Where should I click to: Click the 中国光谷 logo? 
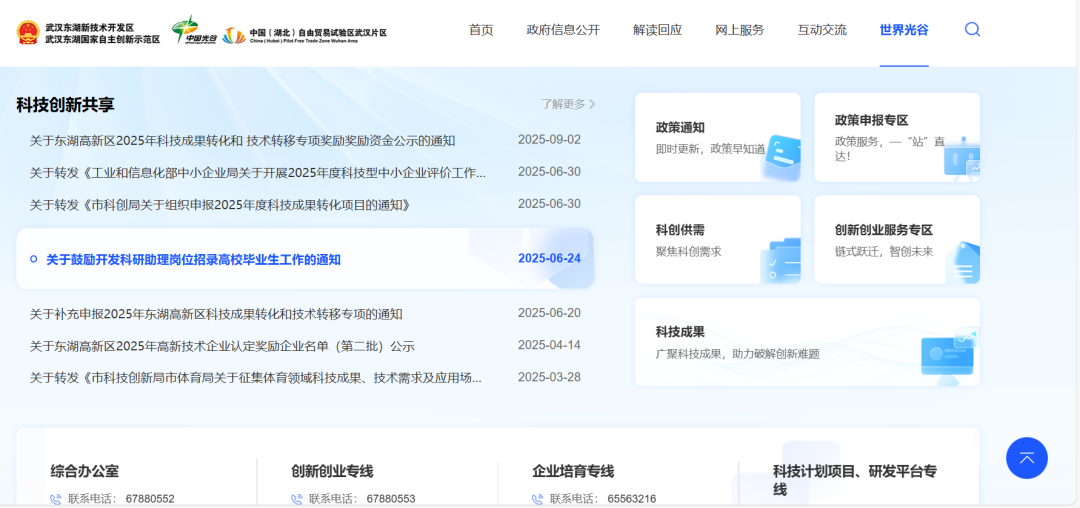193,31
